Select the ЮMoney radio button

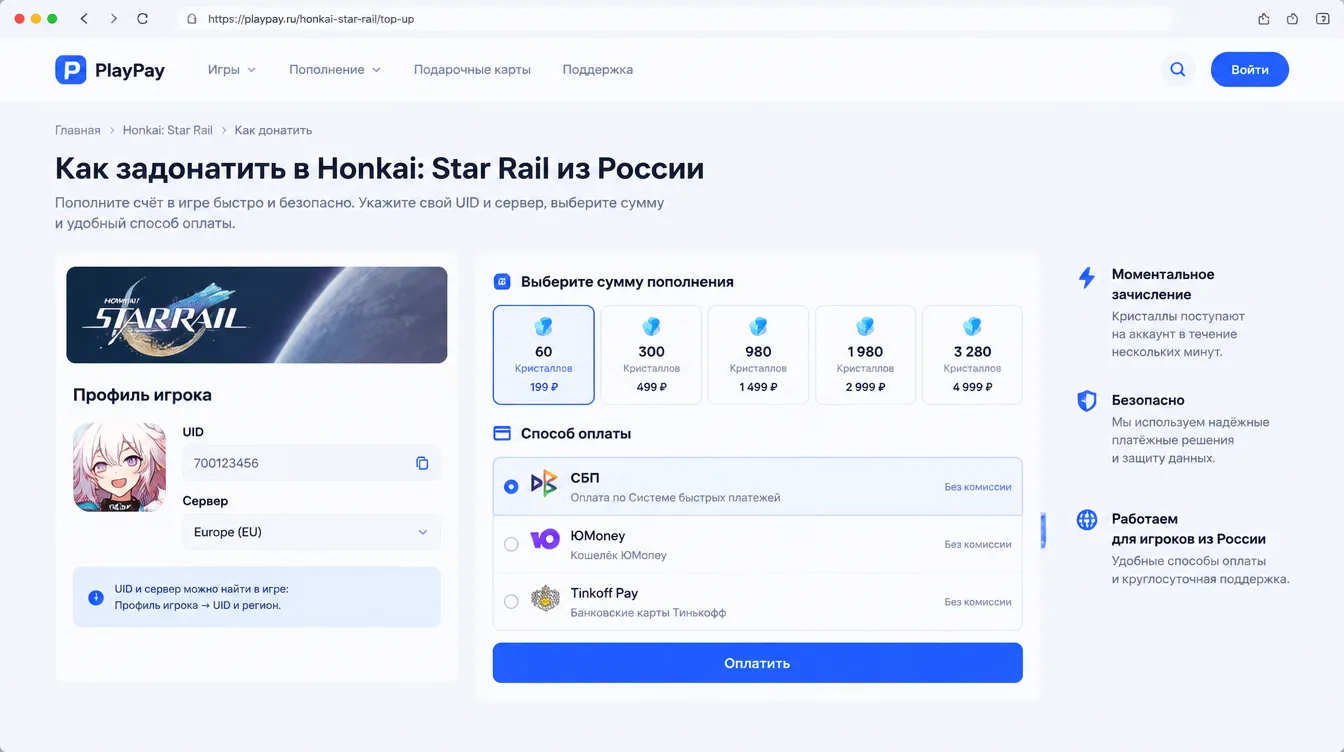click(511, 544)
